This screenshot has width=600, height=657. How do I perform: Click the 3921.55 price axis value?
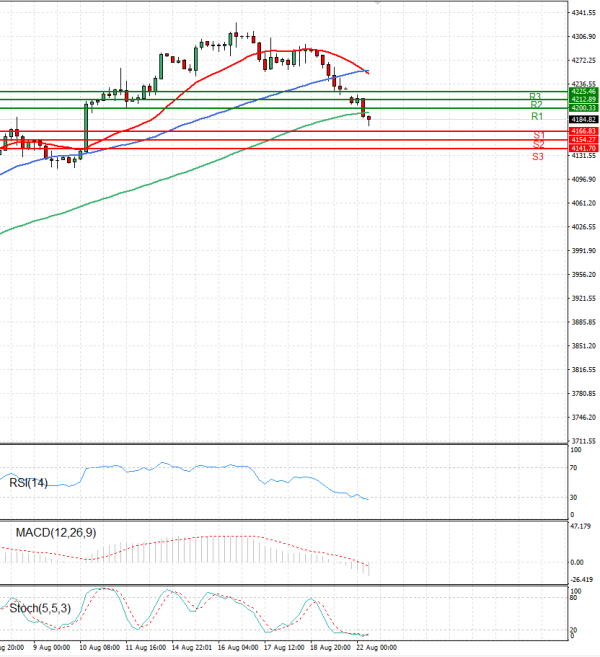pyautogui.click(x=584, y=298)
